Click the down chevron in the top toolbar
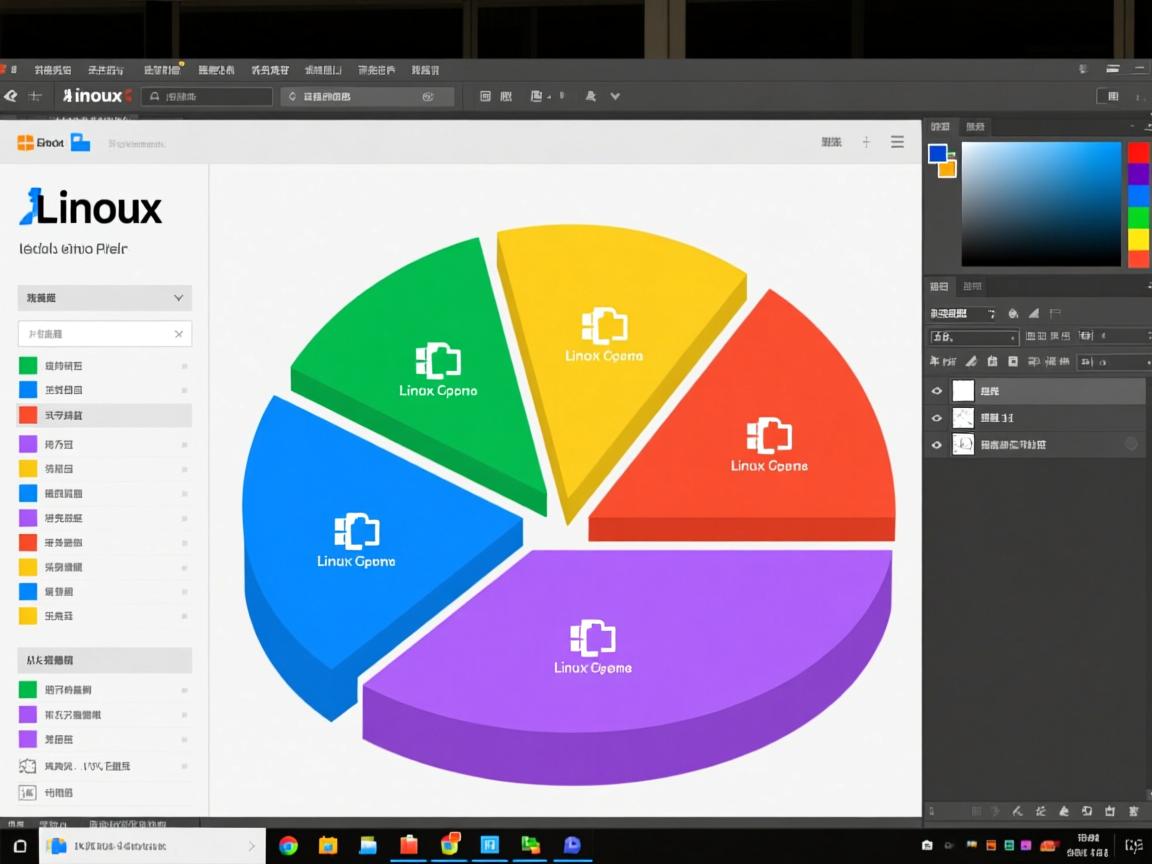 (x=615, y=96)
